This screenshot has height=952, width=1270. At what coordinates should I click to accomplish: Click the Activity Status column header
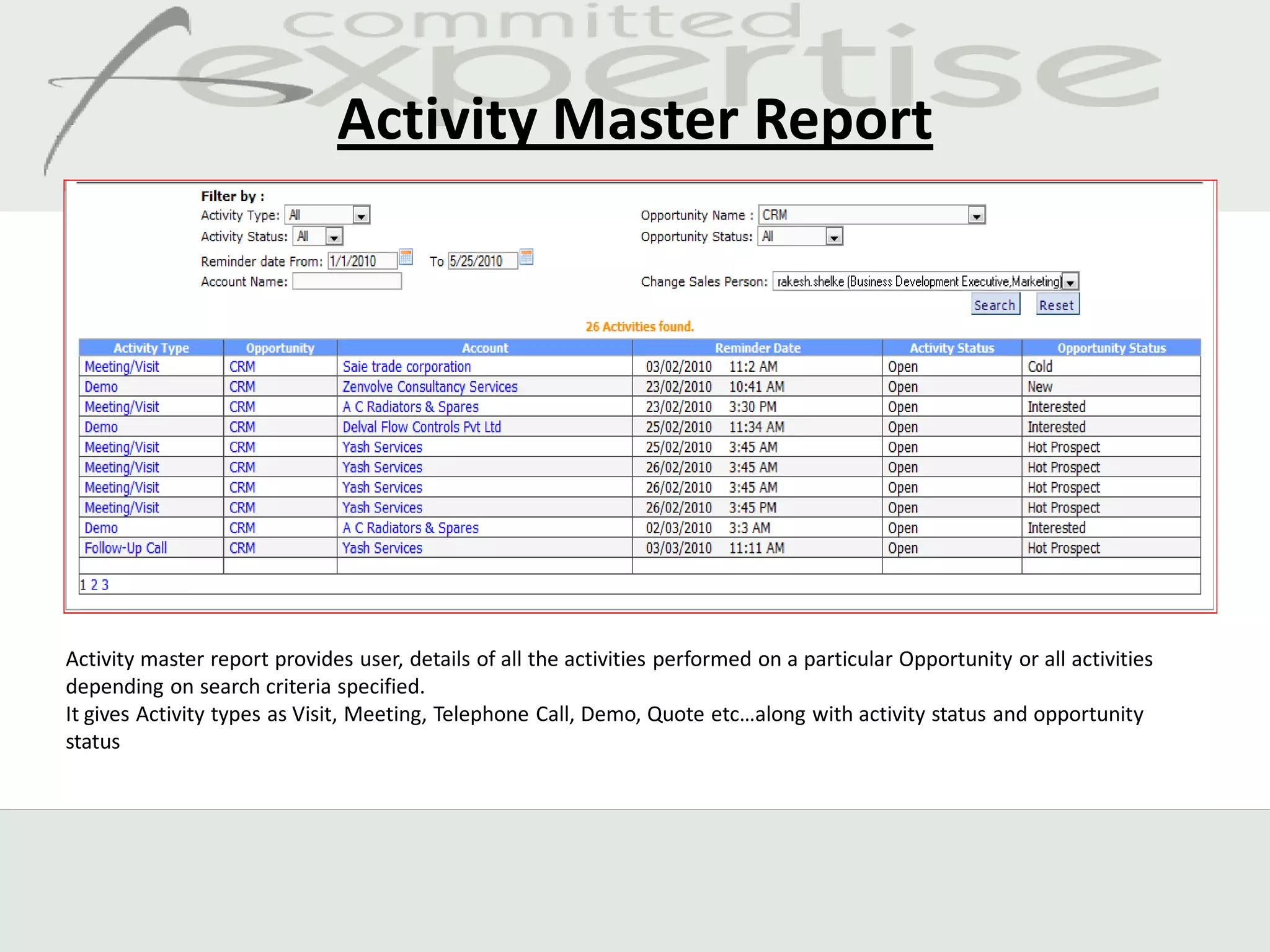click(x=952, y=348)
